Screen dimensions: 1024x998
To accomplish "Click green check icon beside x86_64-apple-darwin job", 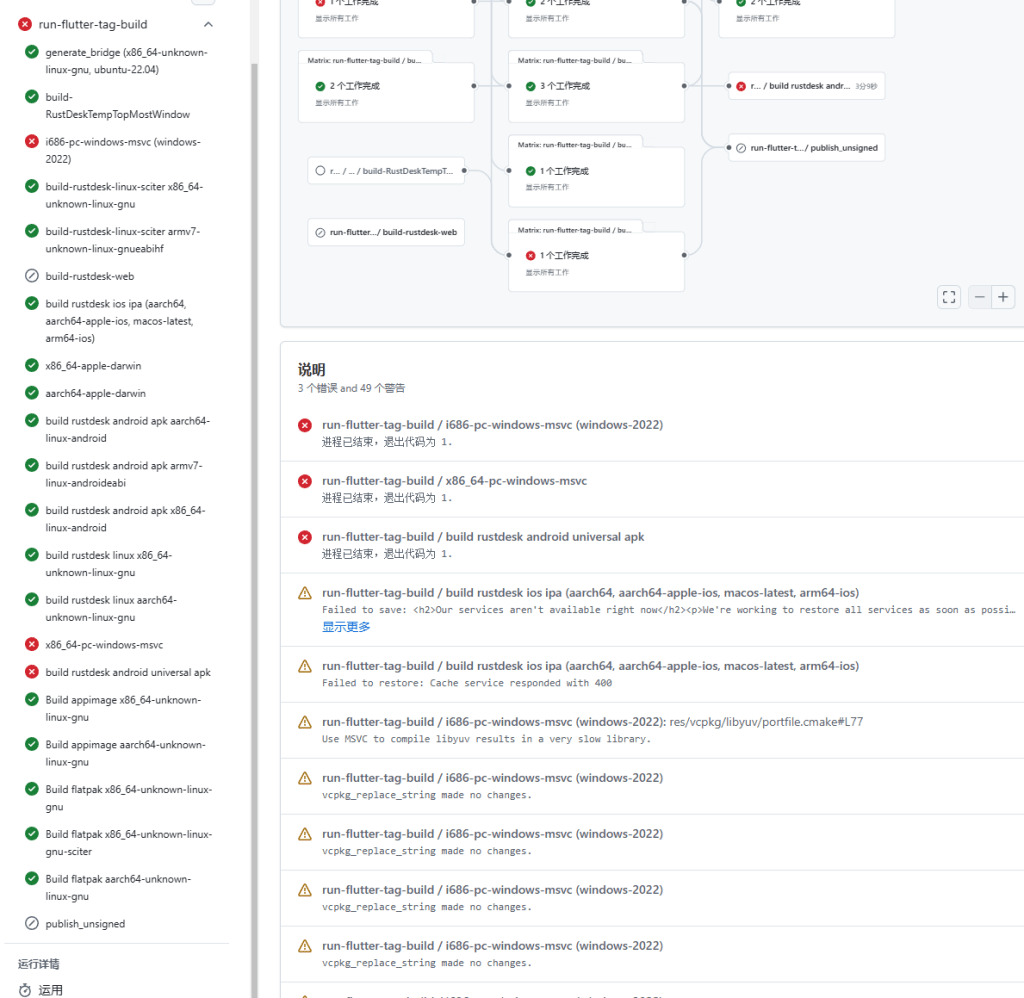I will 32,366.
